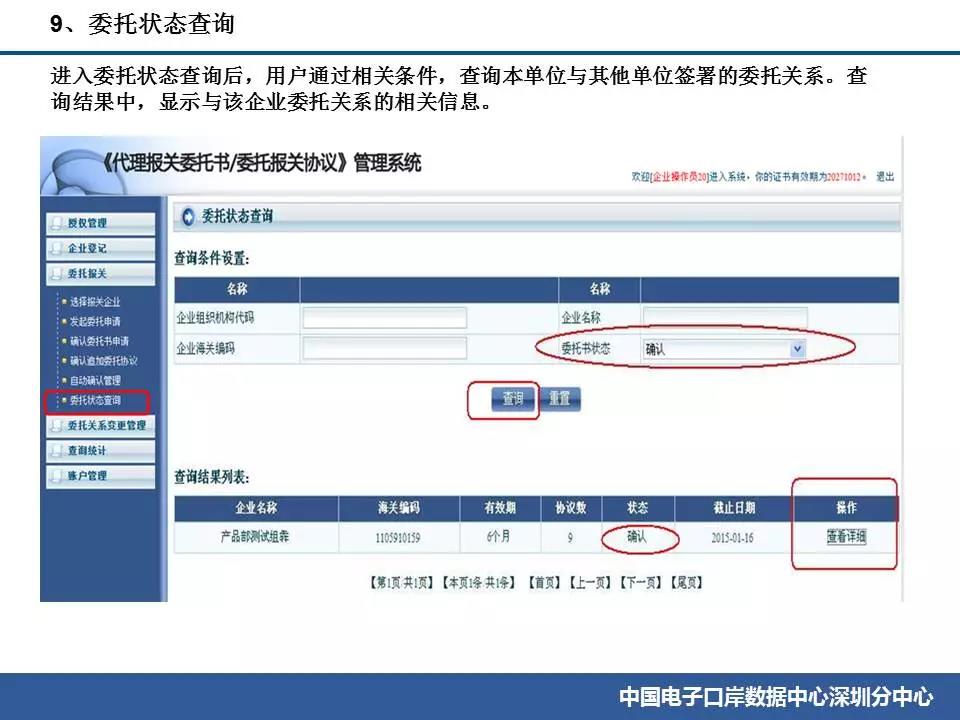The height and width of the screenshot is (720, 960).
Task: Click the 退出 logout link
Action: (885, 177)
